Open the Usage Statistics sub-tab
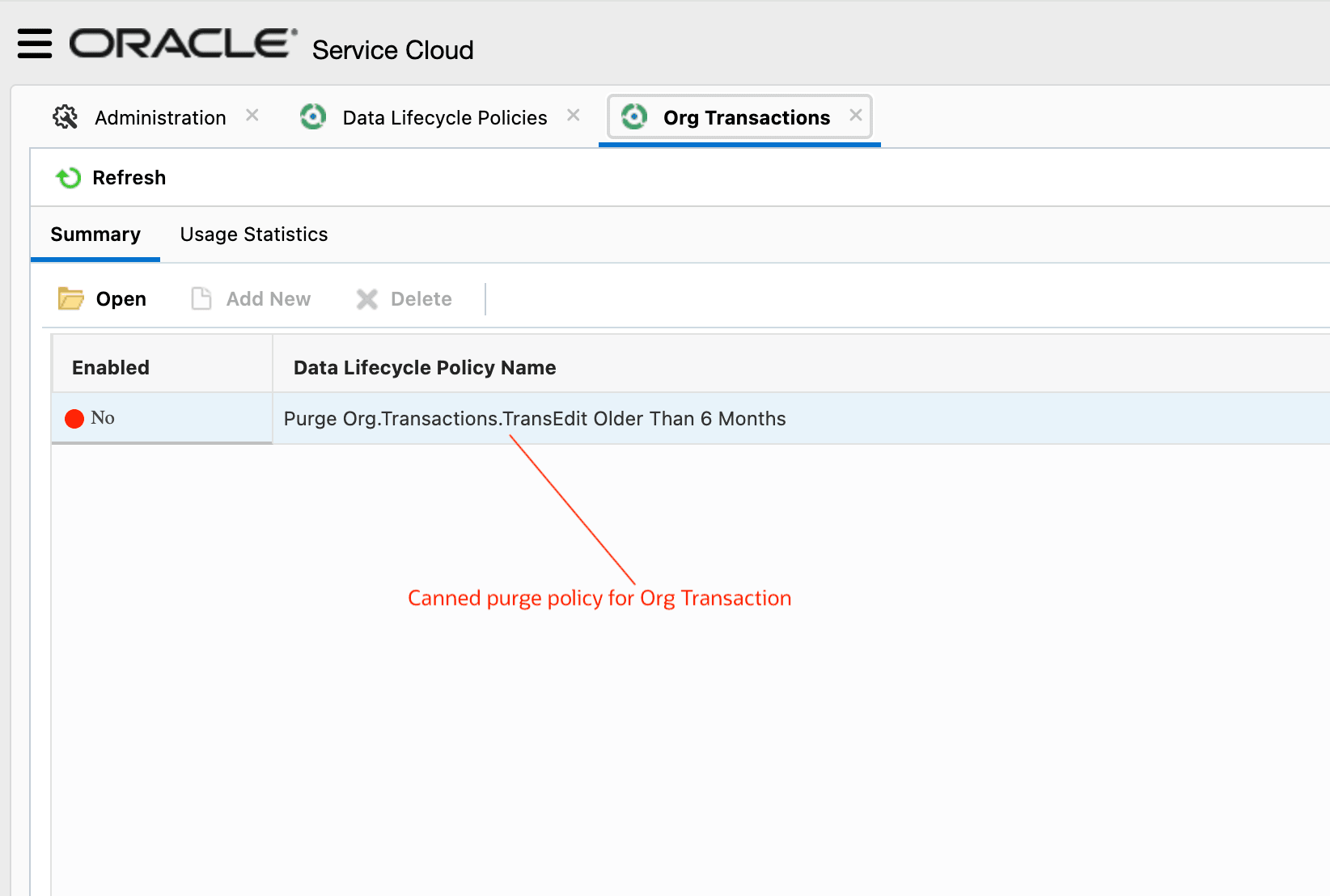 (x=254, y=235)
